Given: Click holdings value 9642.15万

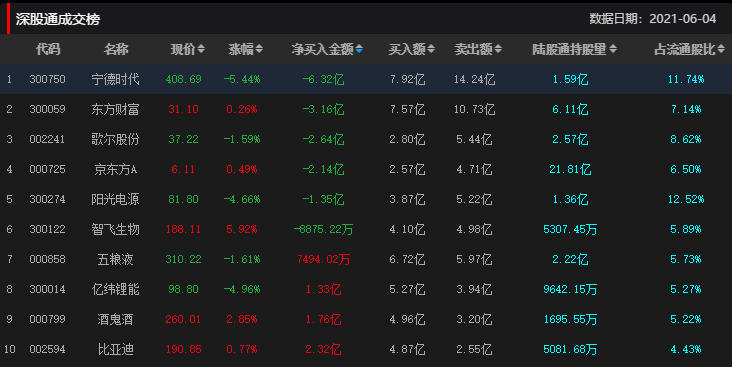Looking at the screenshot, I should (x=570, y=289).
